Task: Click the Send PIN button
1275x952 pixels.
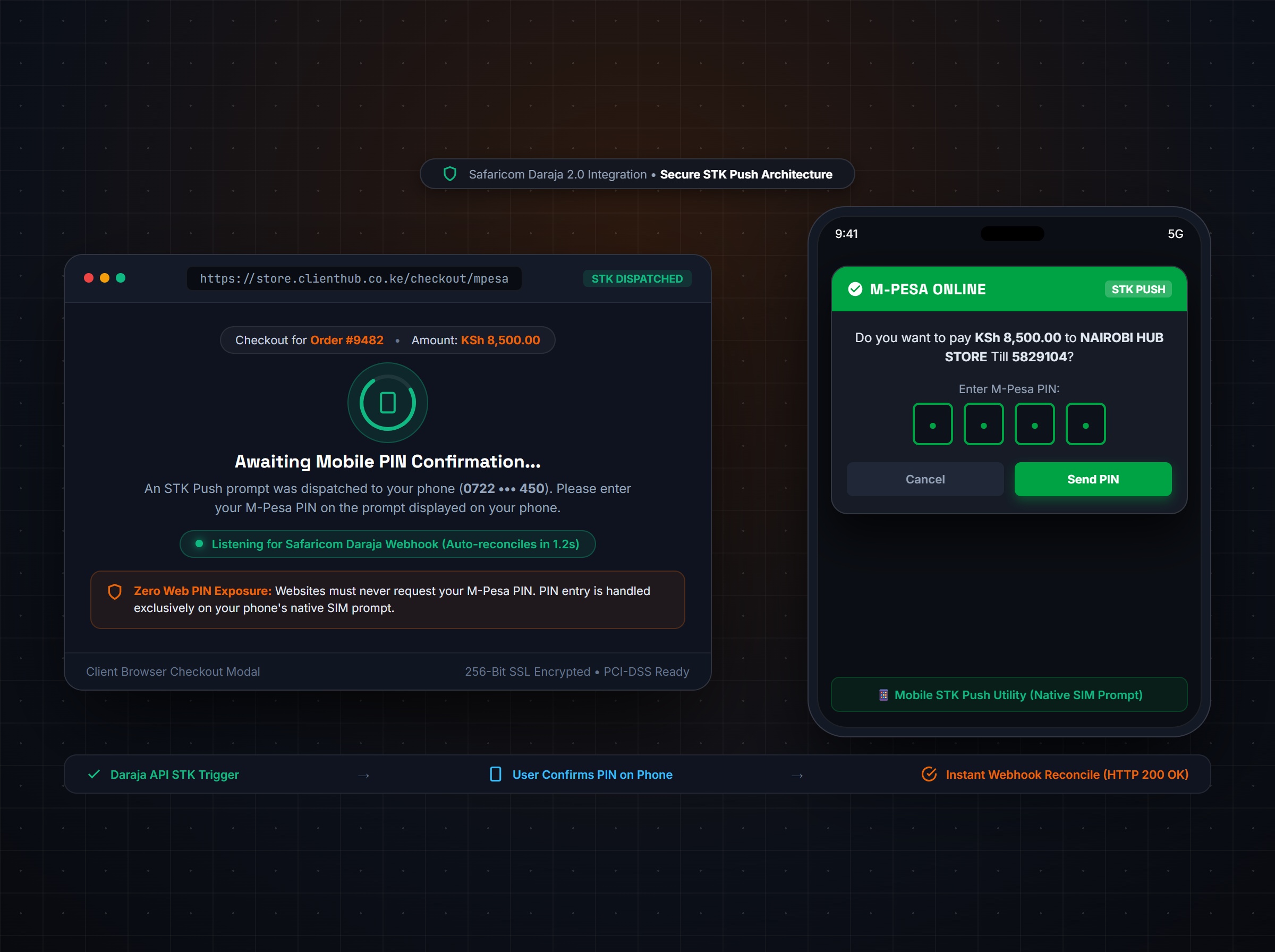Action: pyautogui.click(x=1093, y=480)
